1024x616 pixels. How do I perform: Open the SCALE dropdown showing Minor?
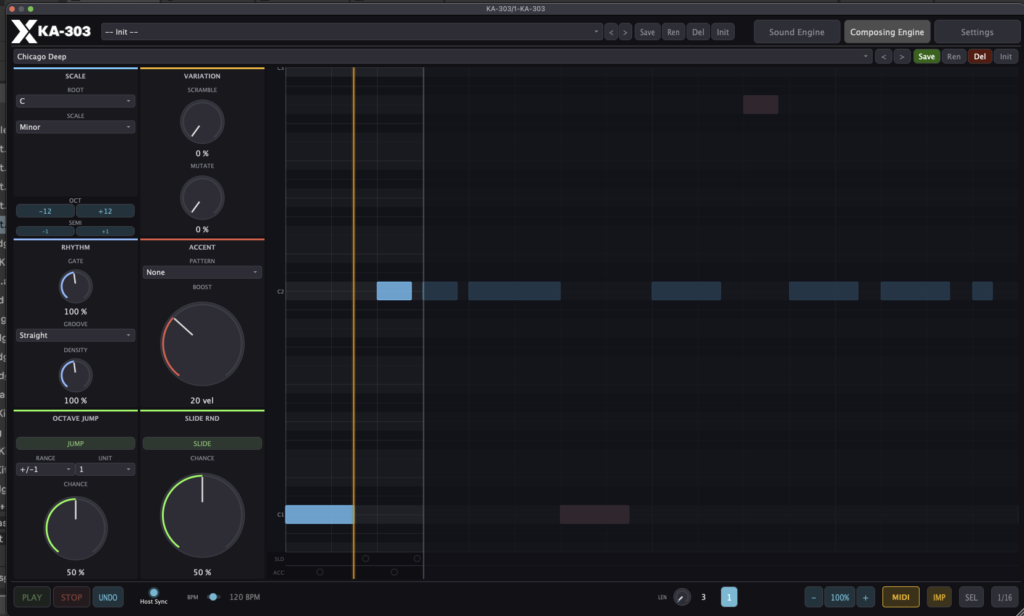(75, 127)
